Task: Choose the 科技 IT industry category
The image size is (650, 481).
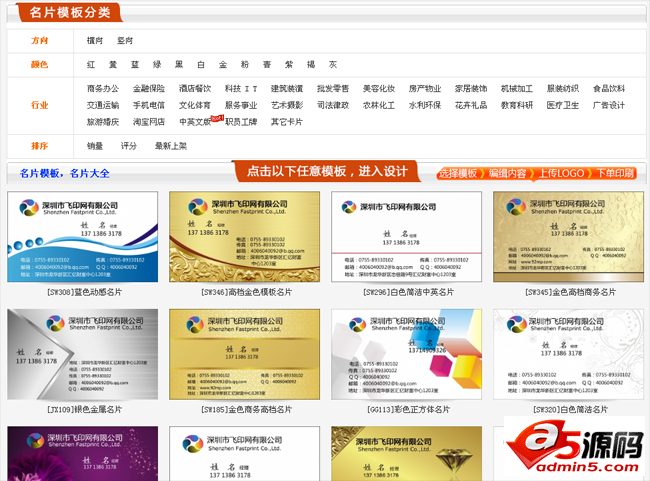Action: (x=241, y=89)
